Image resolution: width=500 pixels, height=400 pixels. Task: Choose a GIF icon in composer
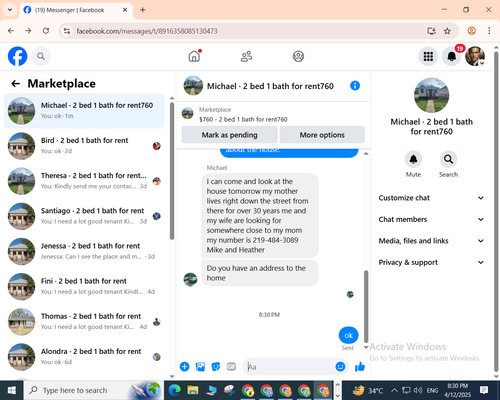(231, 367)
